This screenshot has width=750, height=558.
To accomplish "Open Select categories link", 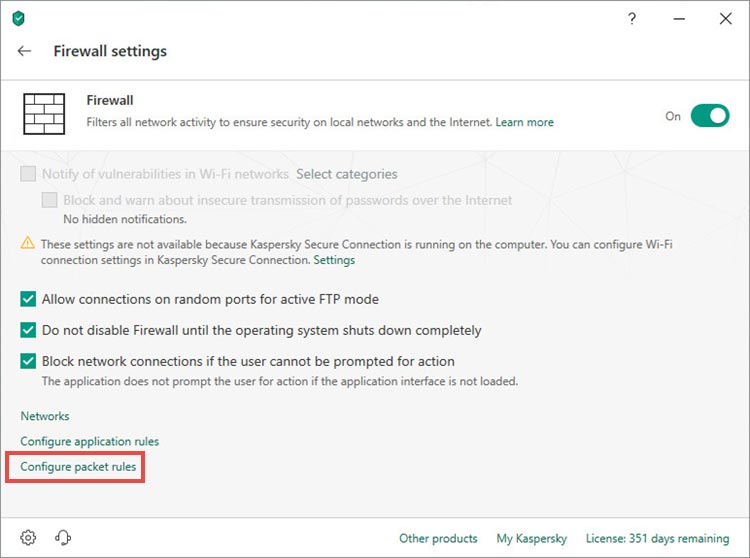I will pos(347,174).
